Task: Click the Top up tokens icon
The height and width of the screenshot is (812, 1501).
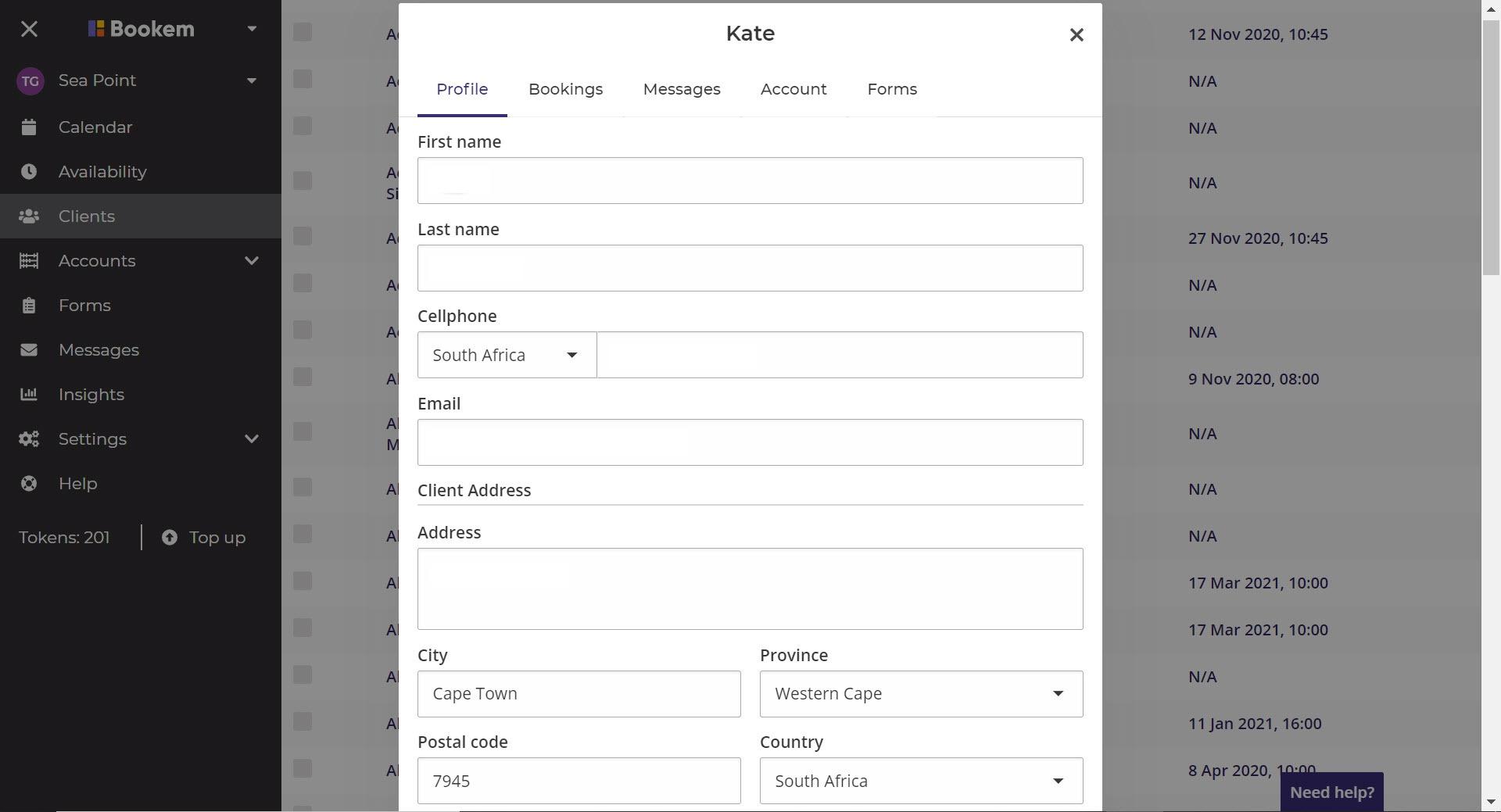Action: [169, 537]
